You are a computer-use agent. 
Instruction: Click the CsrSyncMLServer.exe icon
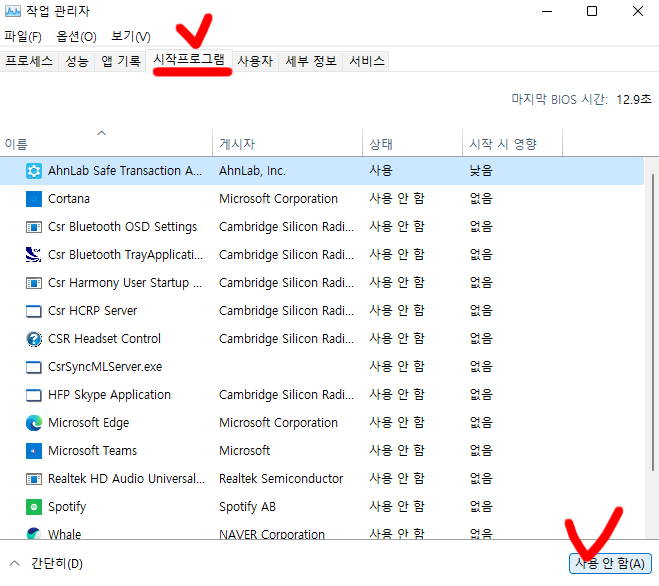[34, 367]
